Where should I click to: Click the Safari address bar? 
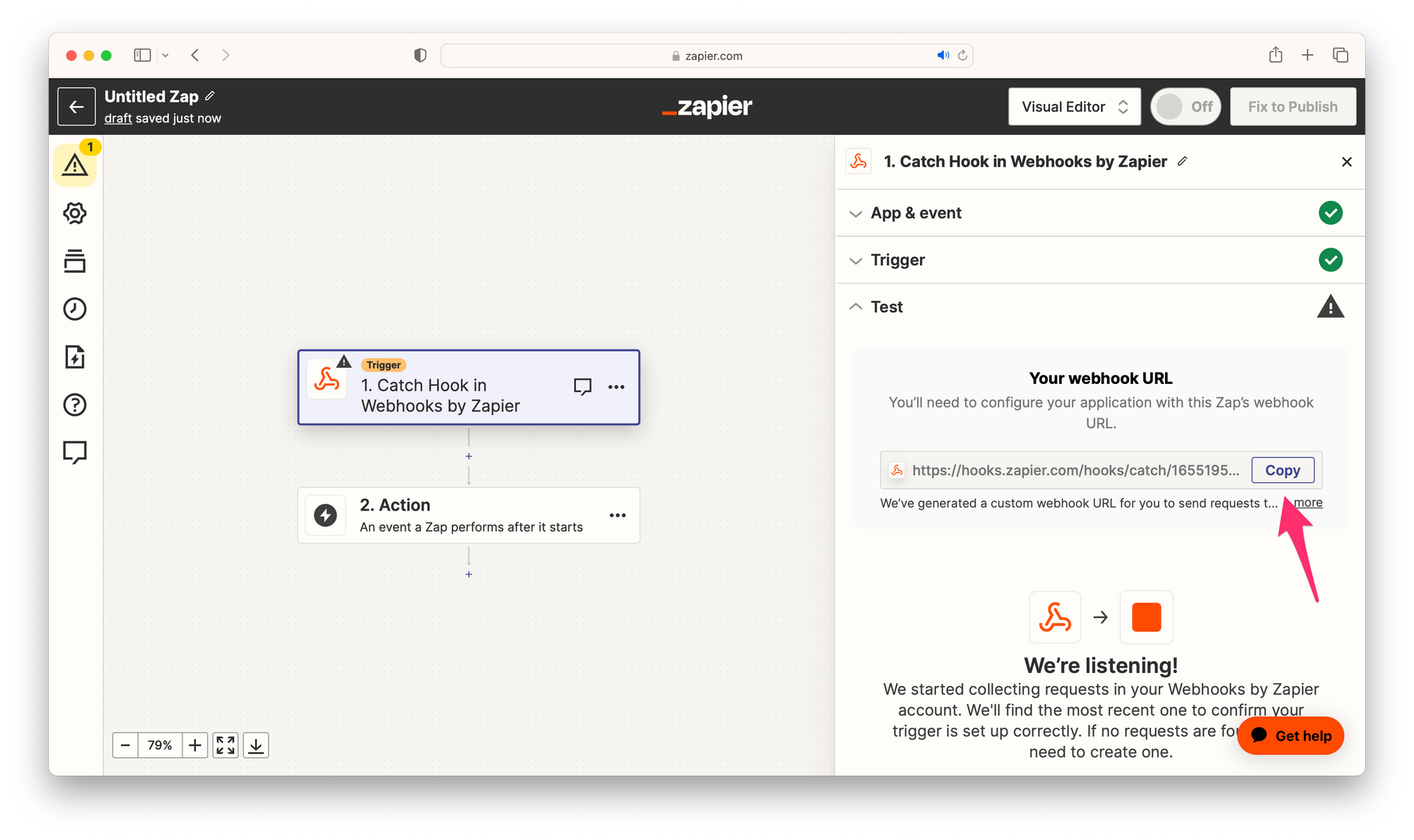(707, 55)
